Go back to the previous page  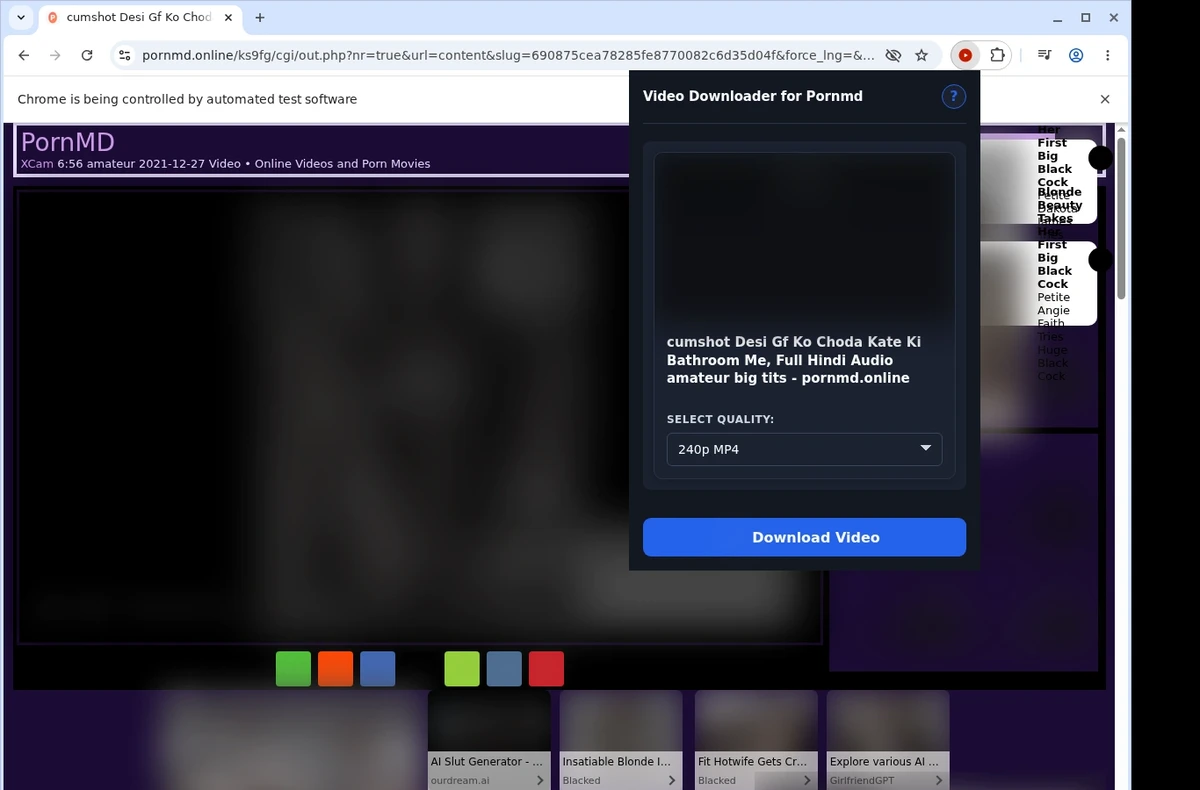click(x=24, y=56)
